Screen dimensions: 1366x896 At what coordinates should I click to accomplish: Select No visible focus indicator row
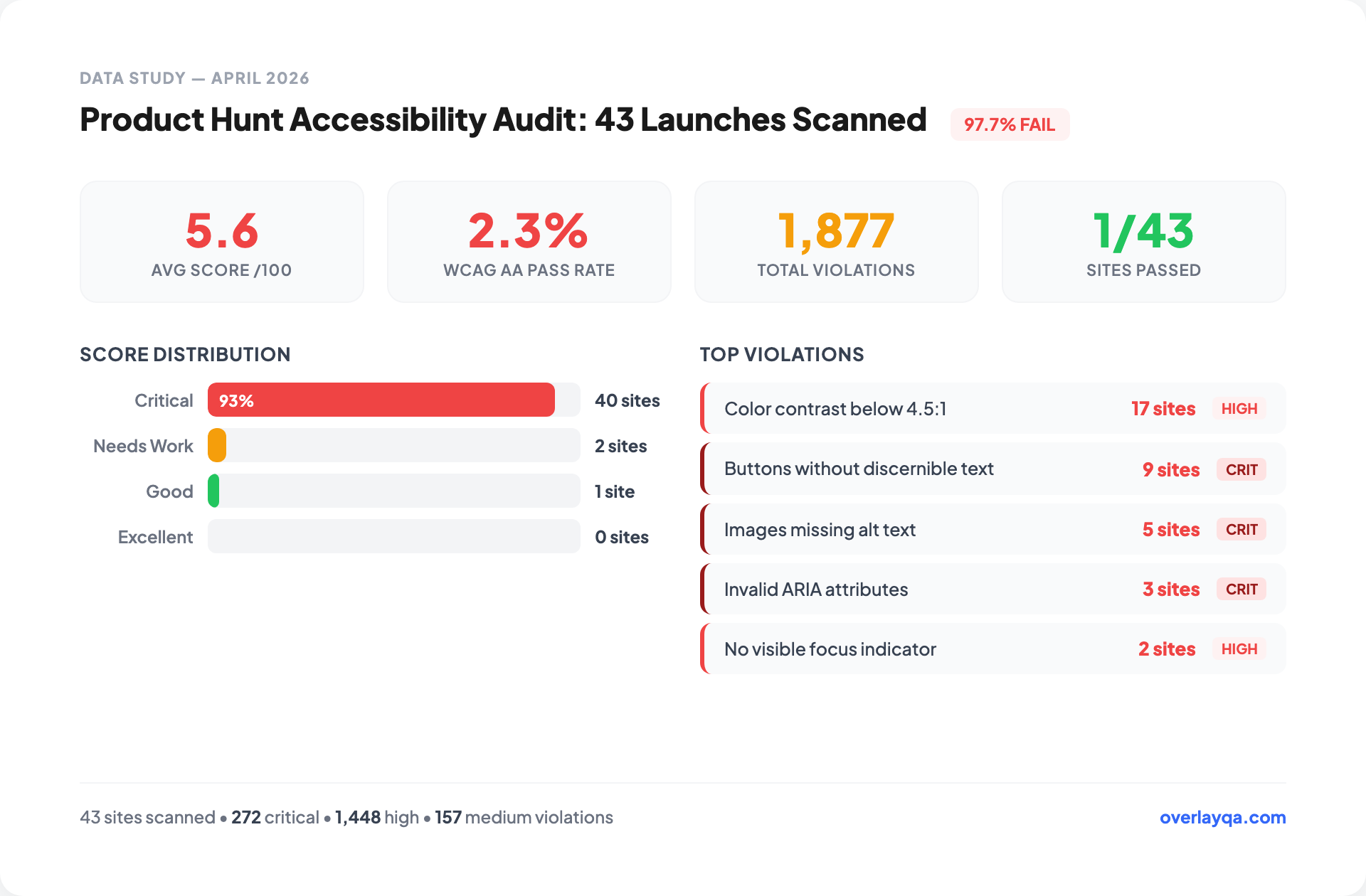(x=992, y=649)
